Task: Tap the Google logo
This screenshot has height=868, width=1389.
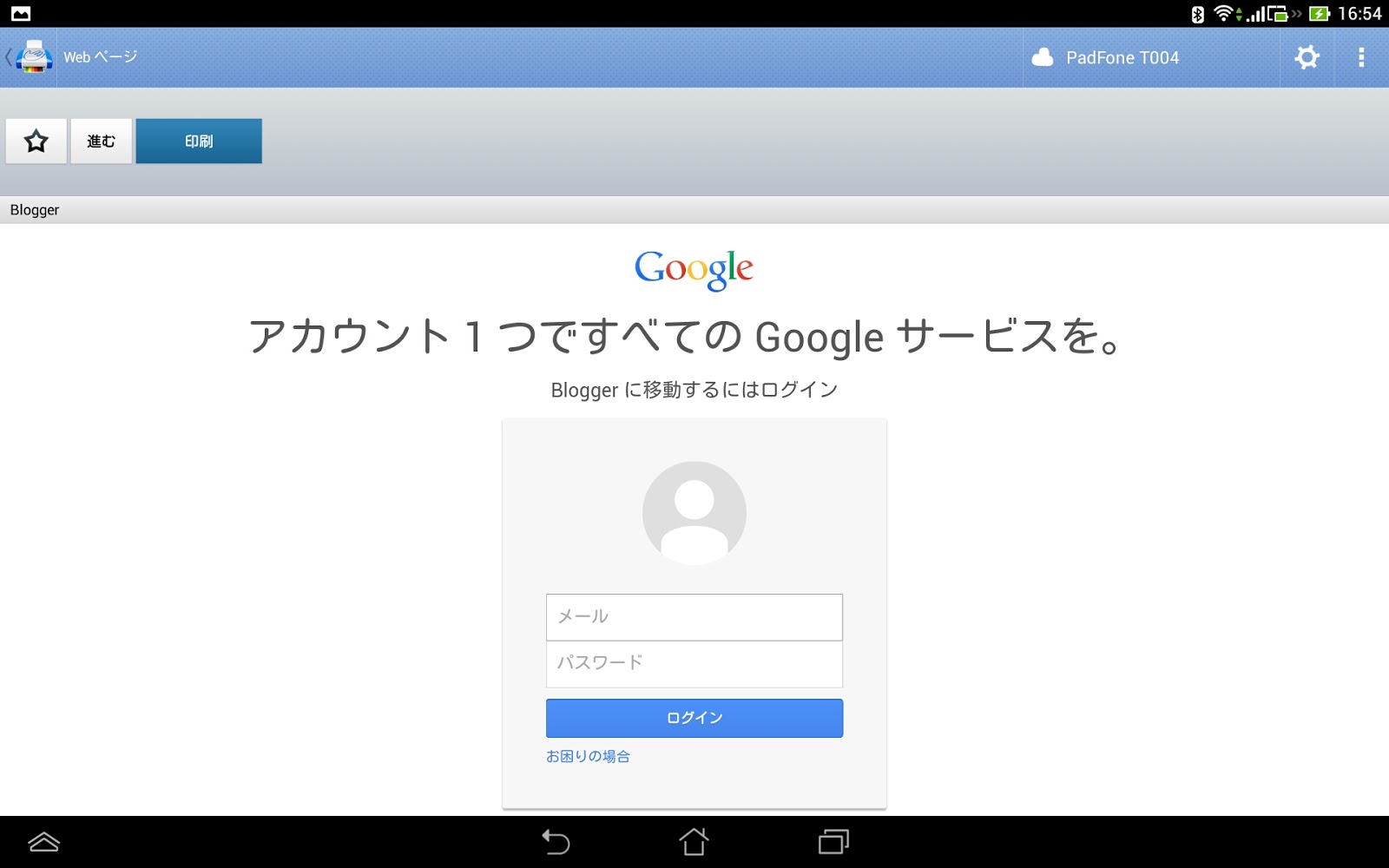Action: [694, 270]
